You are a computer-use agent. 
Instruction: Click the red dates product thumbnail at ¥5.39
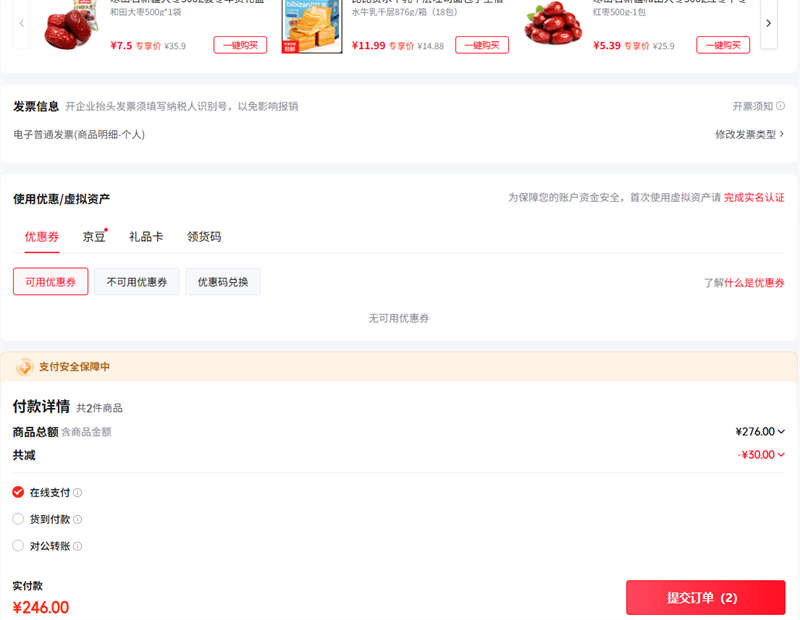coord(553,25)
